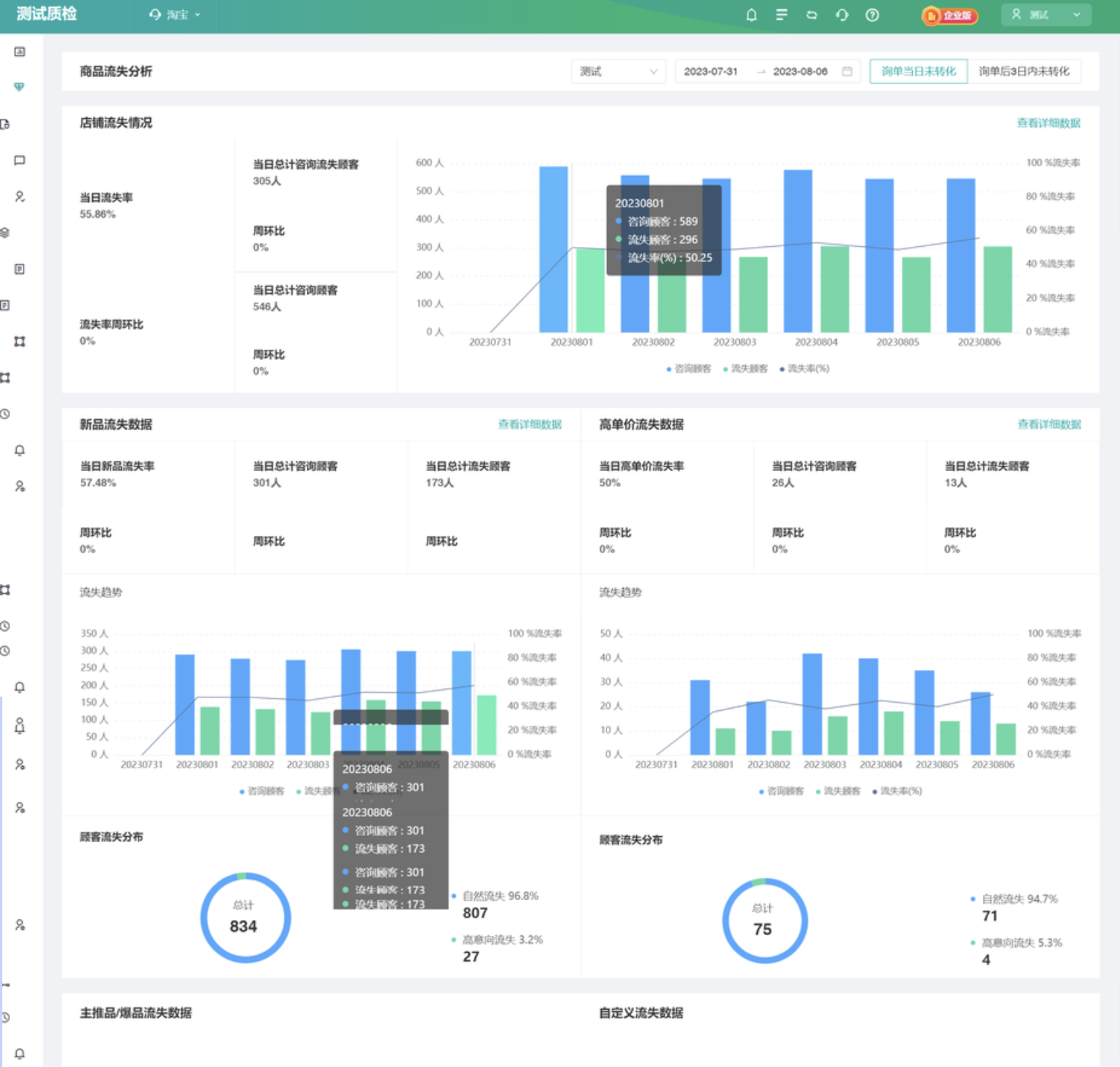Toggle 自然流失 94.7% legend item

coord(1014,899)
